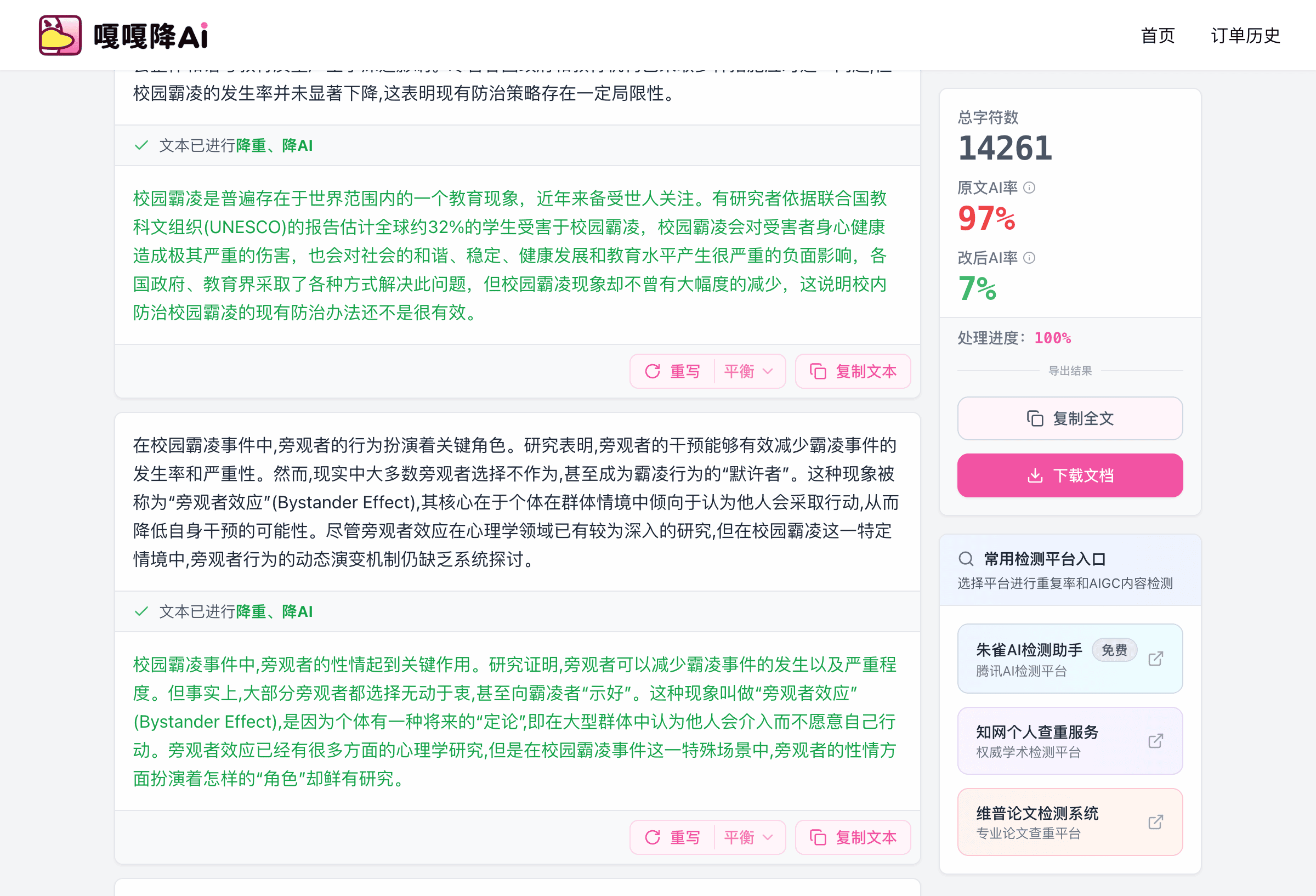Click the info icon next to 原文AI率
This screenshot has height=896, width=1316.
click(1029, 188)
